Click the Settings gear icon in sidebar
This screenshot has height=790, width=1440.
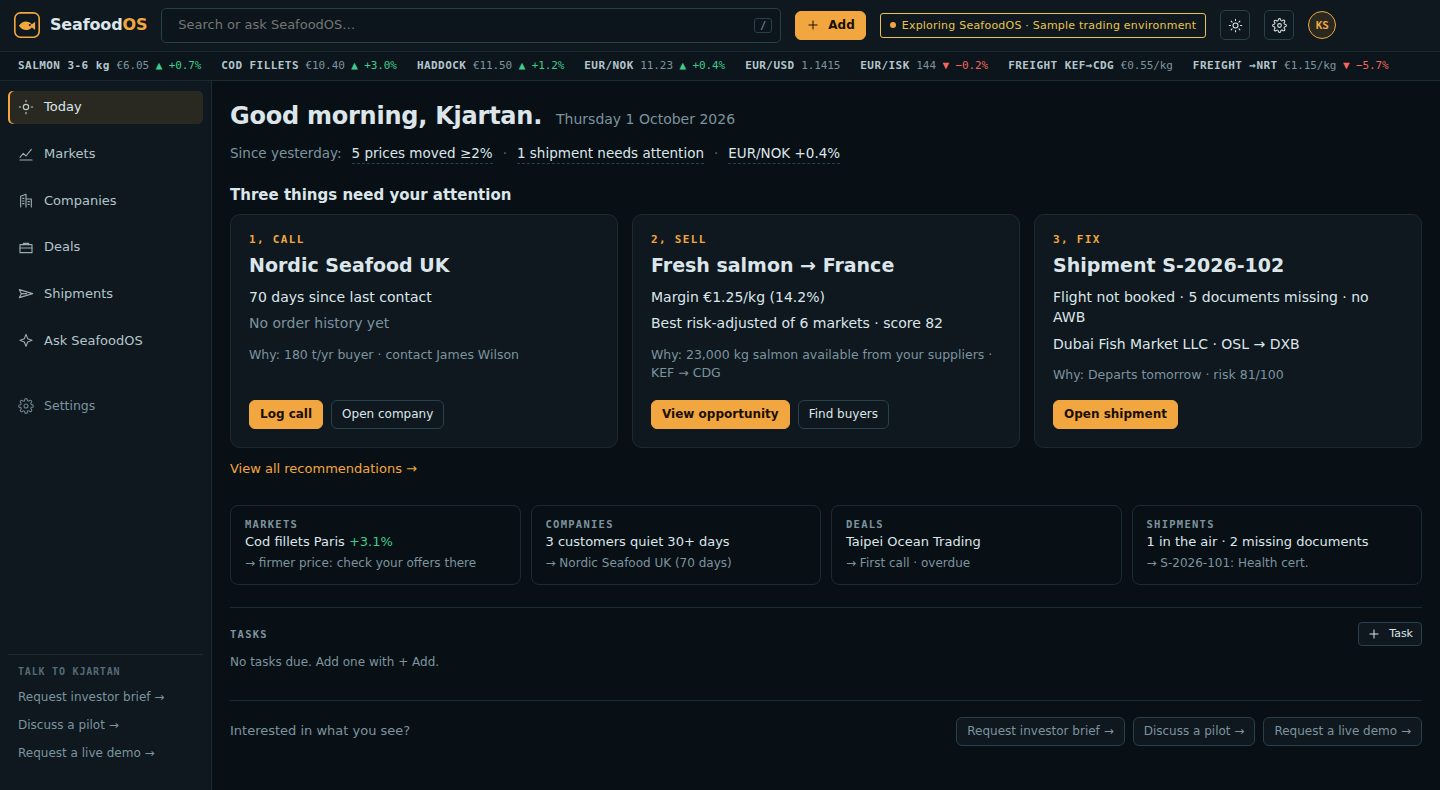[26, 406]
